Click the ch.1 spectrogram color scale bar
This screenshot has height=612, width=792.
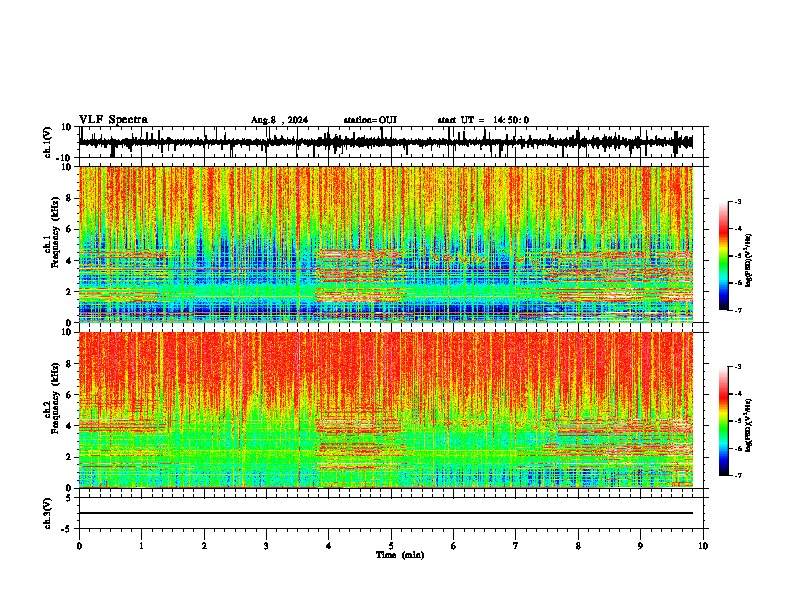tap(723, 256)
